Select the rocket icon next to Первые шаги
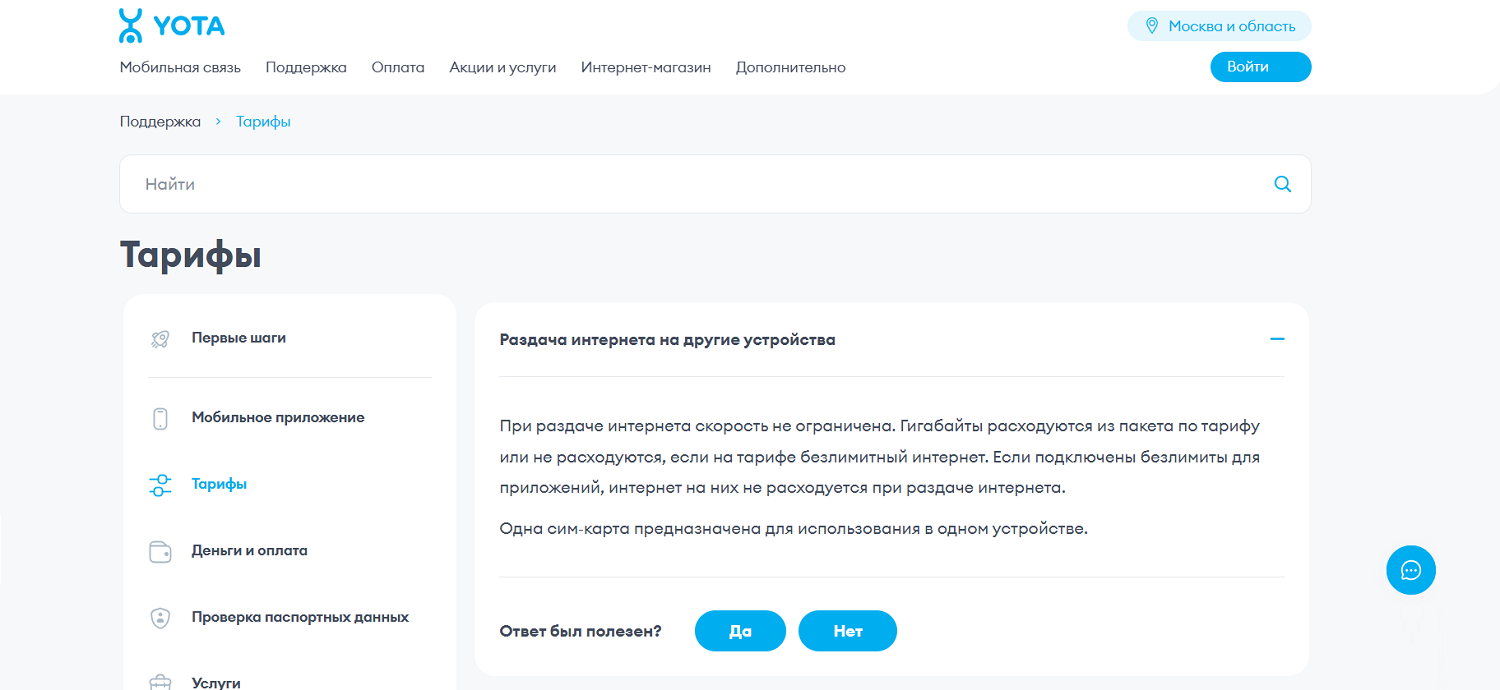 tap(159, 338)
